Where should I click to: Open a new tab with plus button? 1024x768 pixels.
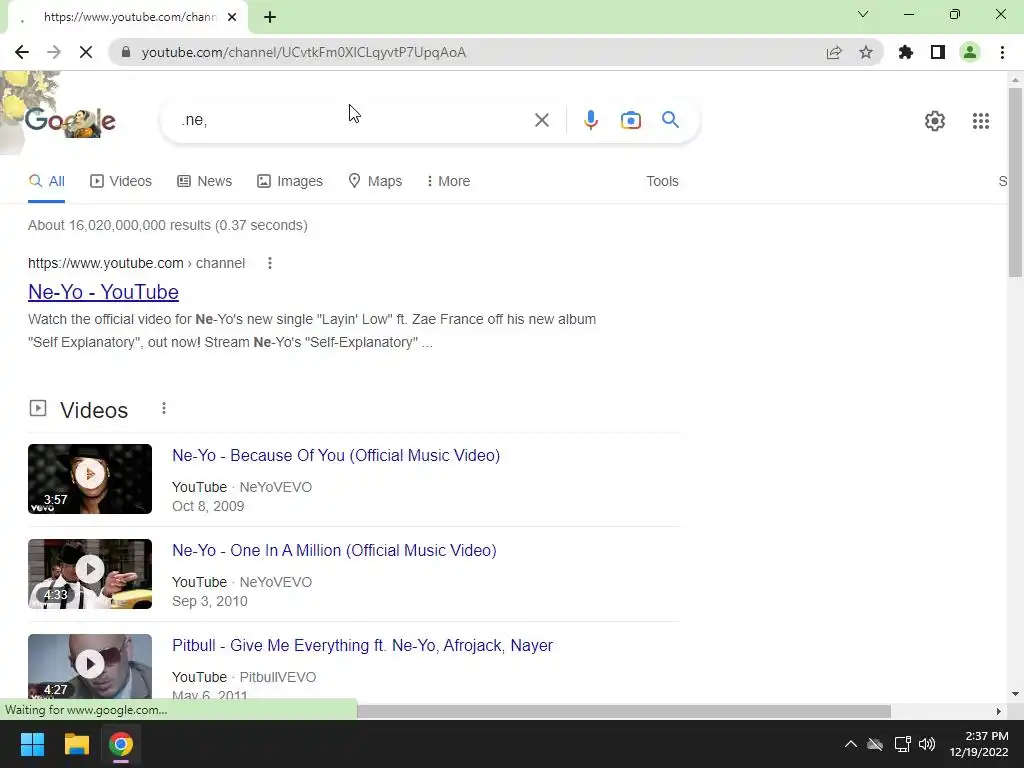pyautogui.click(x=270, y=17)
